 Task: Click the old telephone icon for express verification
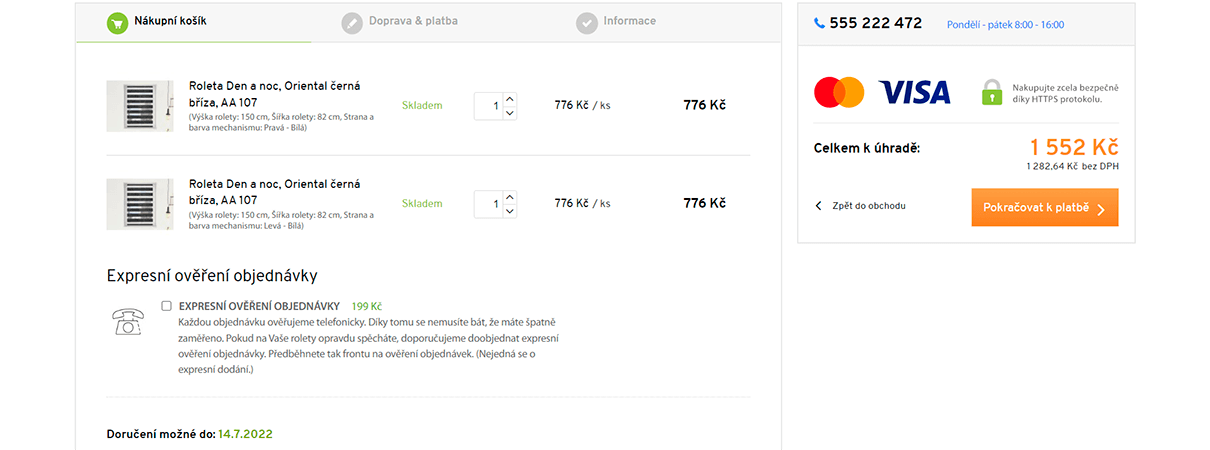(x=127, y=321)
